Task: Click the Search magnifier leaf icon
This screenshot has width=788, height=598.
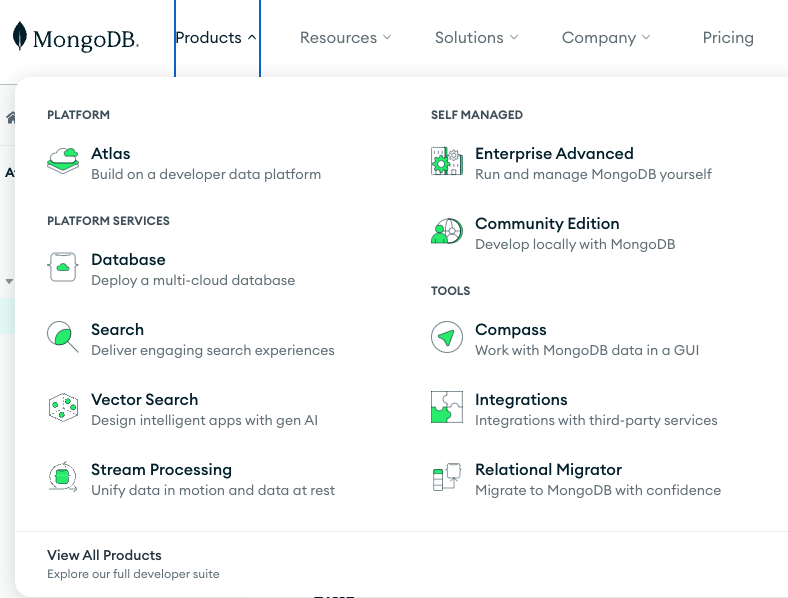Action: pyautogui.click(x=63, y=337)
